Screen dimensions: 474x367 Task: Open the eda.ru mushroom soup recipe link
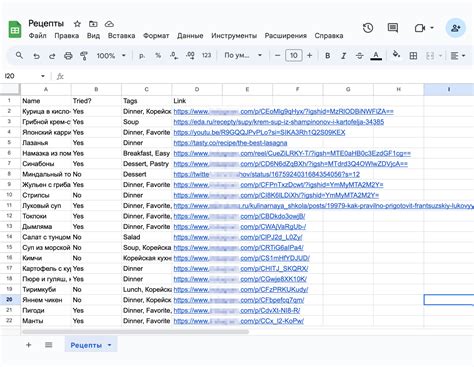click(x=279, y=122)
